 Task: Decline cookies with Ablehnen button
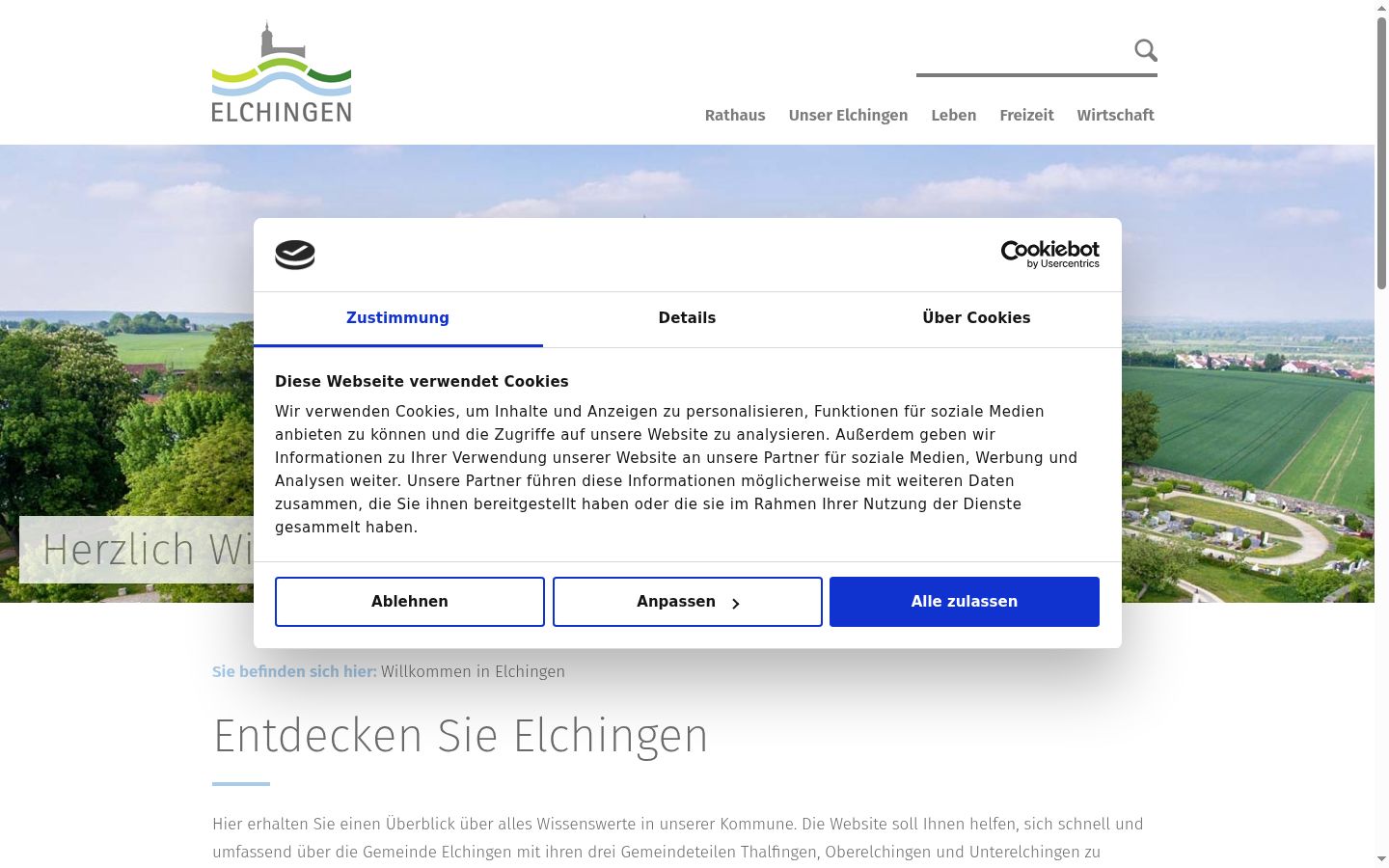[x=410, y=602]
